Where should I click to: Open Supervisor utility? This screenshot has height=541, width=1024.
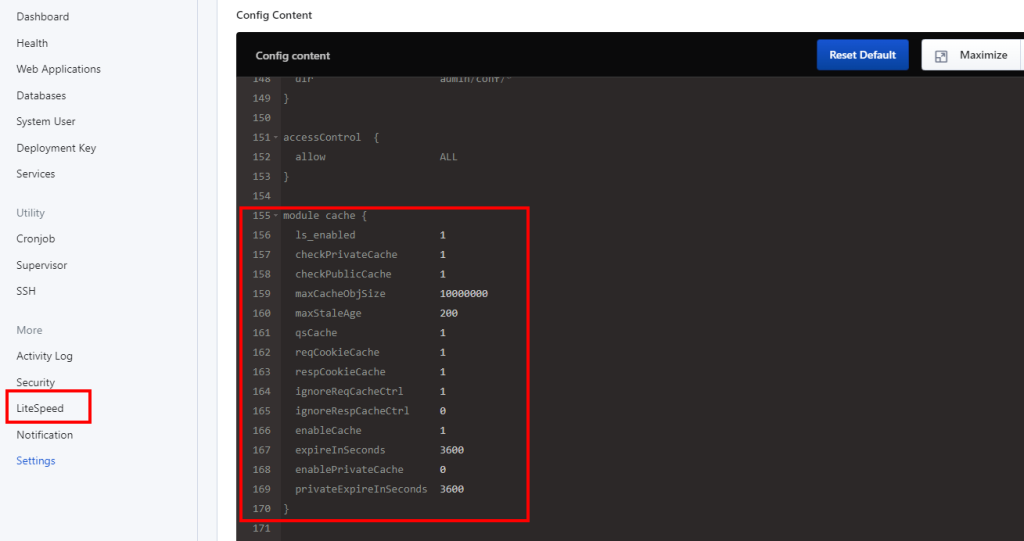tap(42, 265)
